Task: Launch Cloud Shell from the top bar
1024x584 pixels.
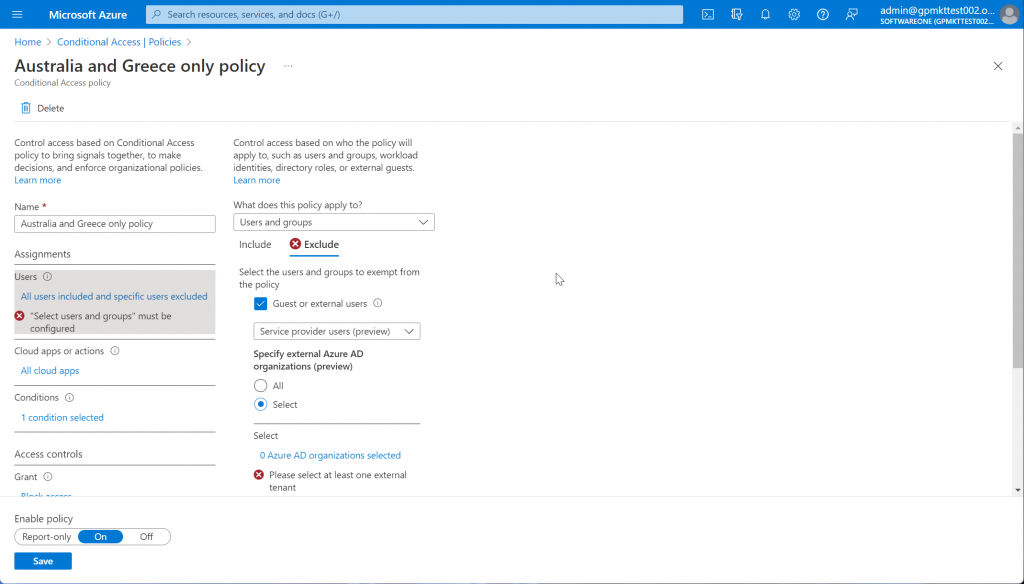Action: click(x=708, y=14)
